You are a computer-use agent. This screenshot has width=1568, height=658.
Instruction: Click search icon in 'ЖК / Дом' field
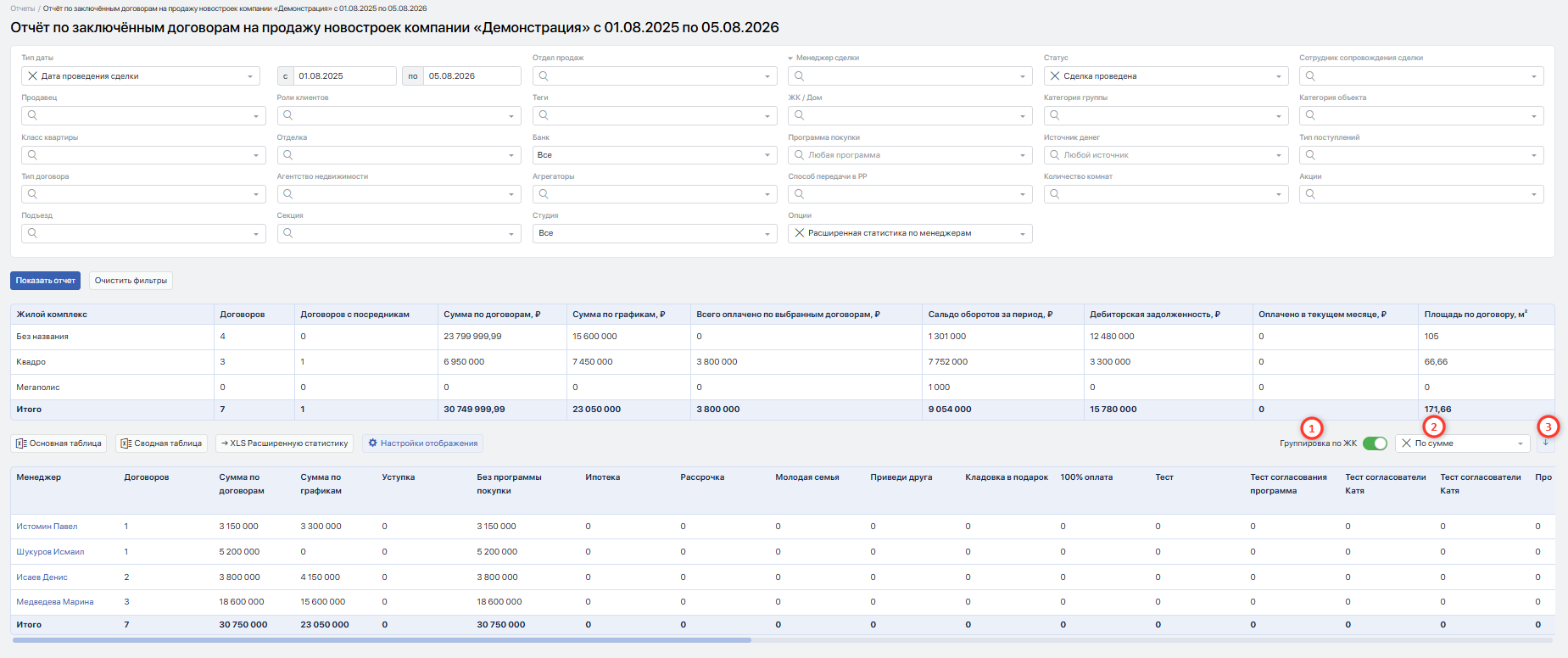click(x=799, y=115)
